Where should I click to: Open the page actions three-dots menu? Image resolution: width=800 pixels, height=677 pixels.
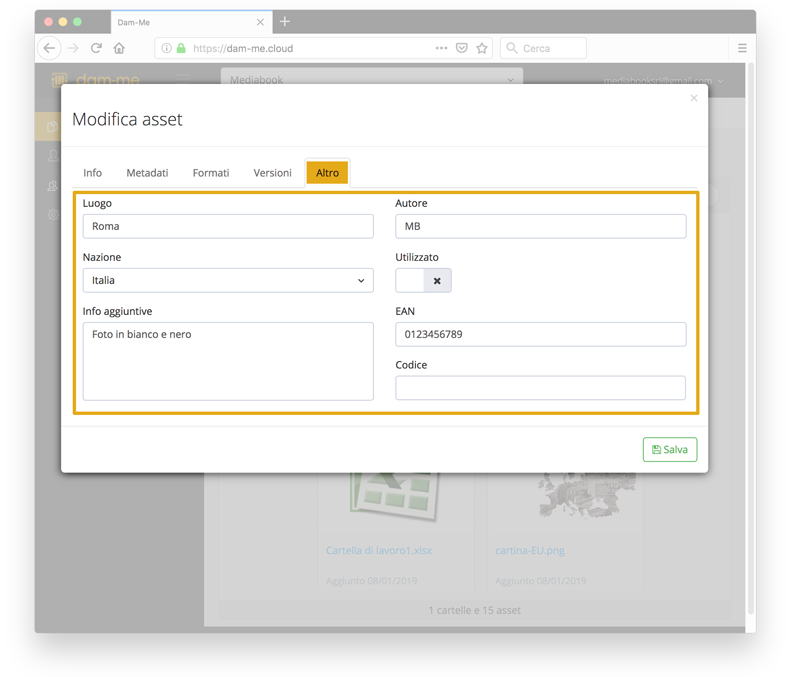click(441, 48)
